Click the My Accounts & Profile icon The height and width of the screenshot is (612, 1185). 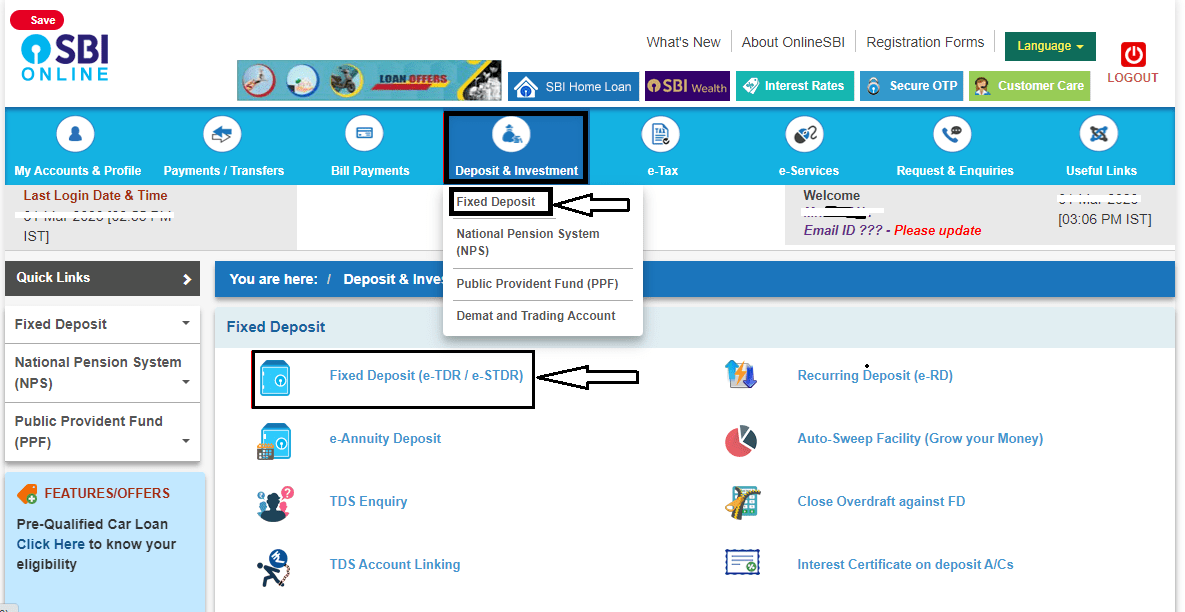click(x=76, y=134)
